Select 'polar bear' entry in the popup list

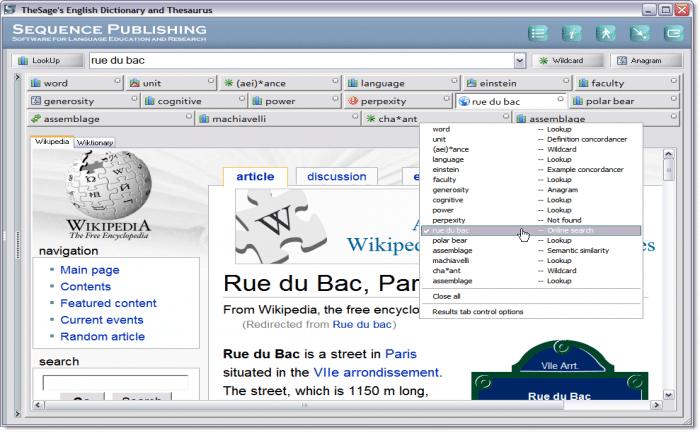[449, 241]
